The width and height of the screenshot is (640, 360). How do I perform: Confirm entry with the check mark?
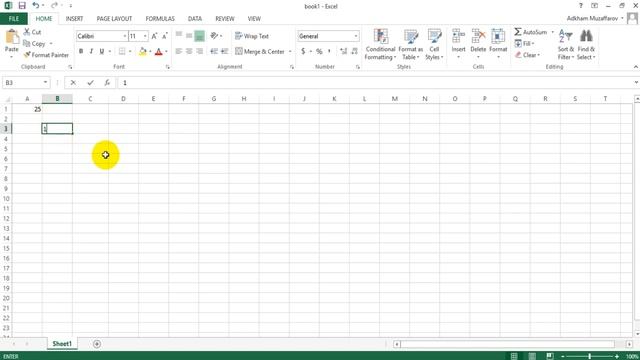90,83
